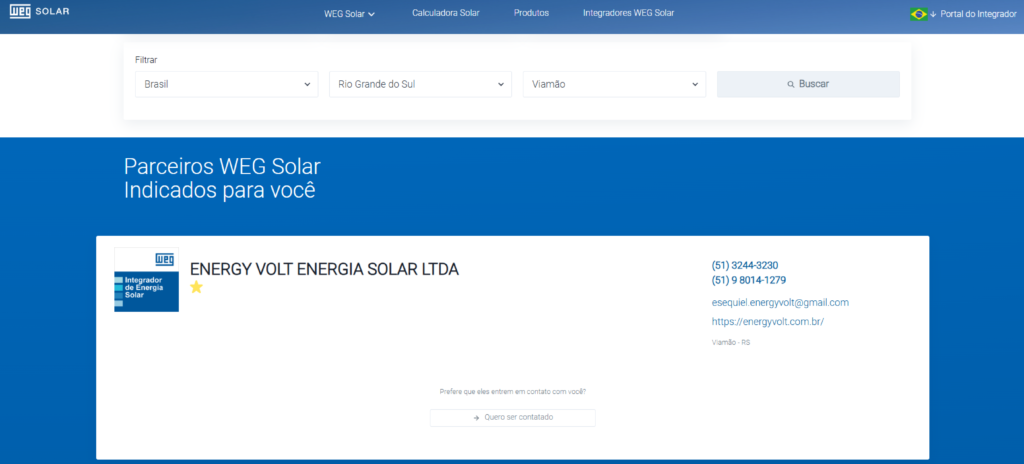Click the Integrador de Energia Solar badge
1024x464 pixels.
click(x=146, y=279)
